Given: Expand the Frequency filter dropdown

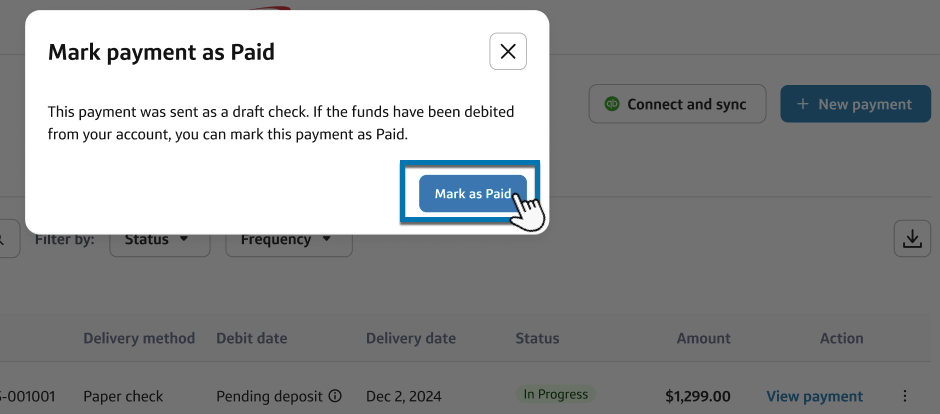Looking at the screenshot, I should 289,240.
